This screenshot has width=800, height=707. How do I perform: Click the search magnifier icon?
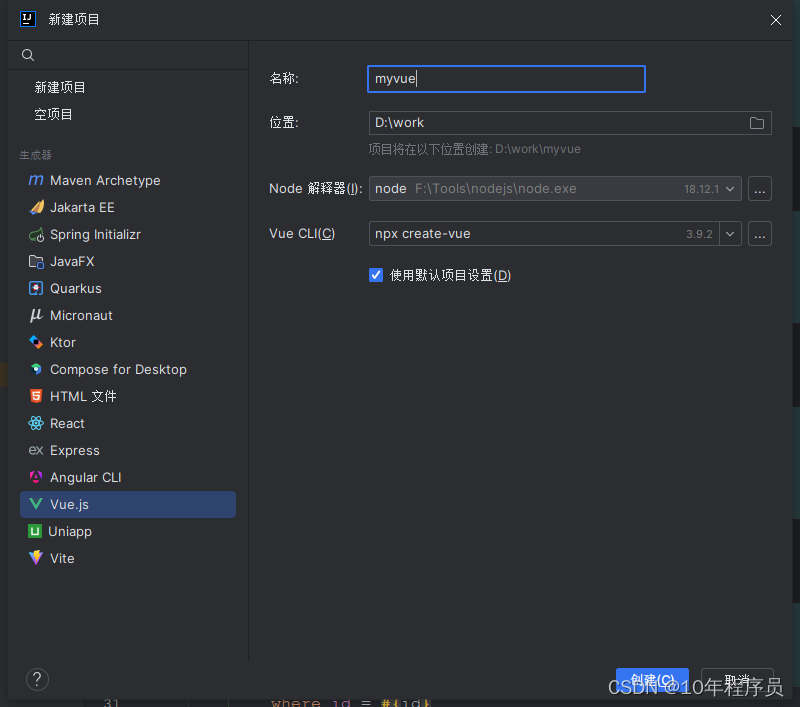[28, 55]
